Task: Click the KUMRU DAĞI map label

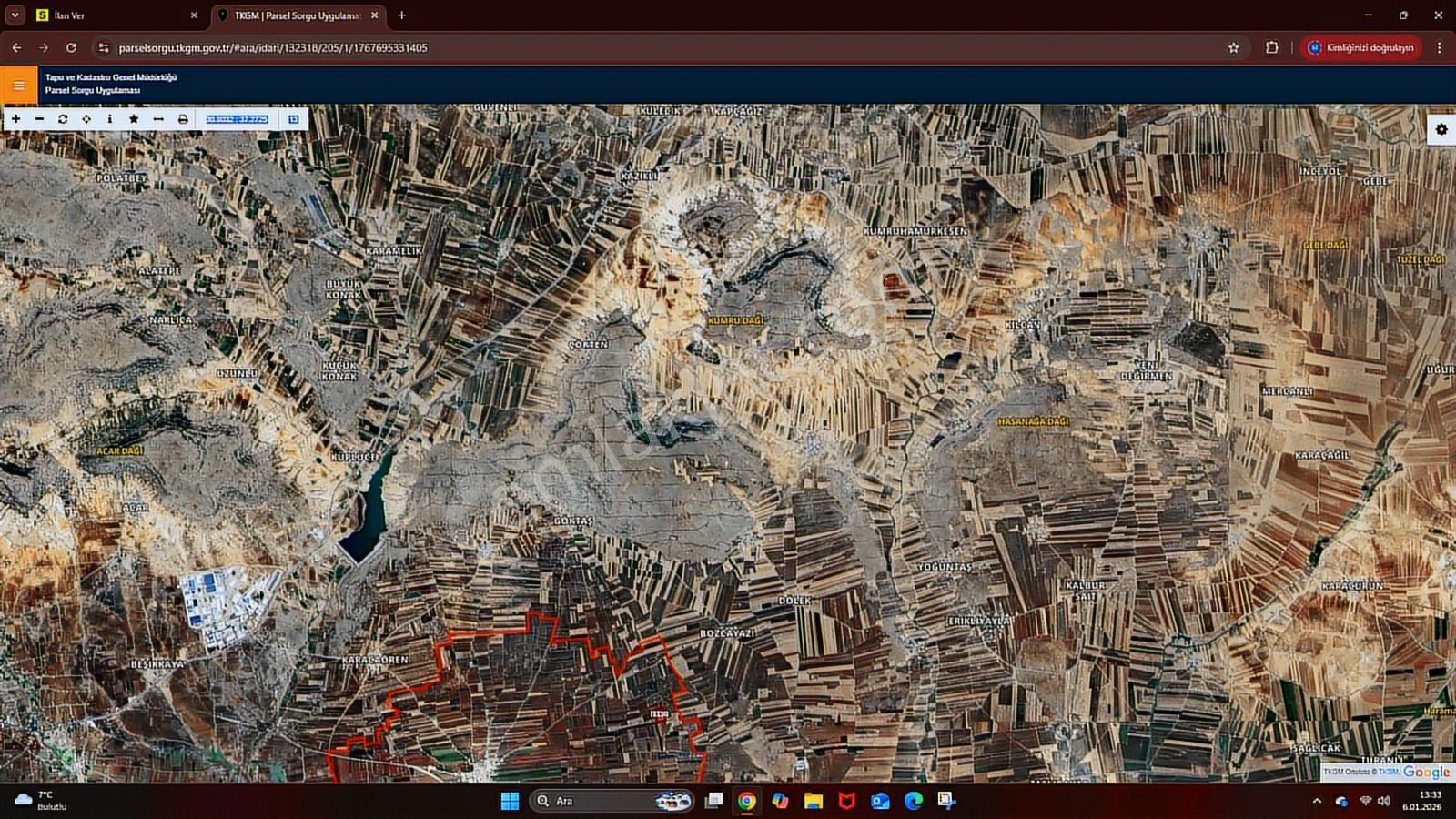Action: (x=736, y=320)
